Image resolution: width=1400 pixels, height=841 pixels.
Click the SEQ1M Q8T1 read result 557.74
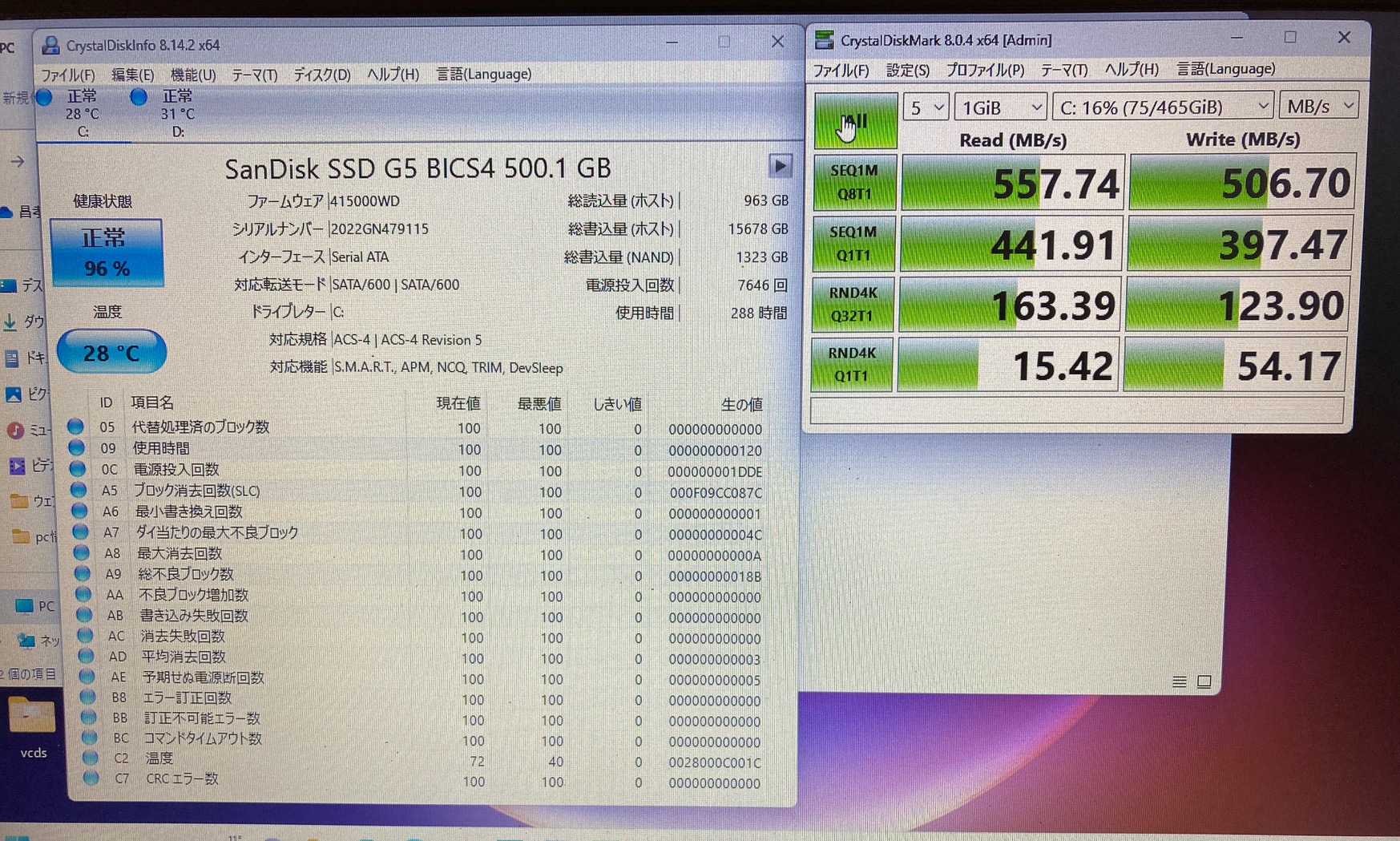pos(1013,184)
